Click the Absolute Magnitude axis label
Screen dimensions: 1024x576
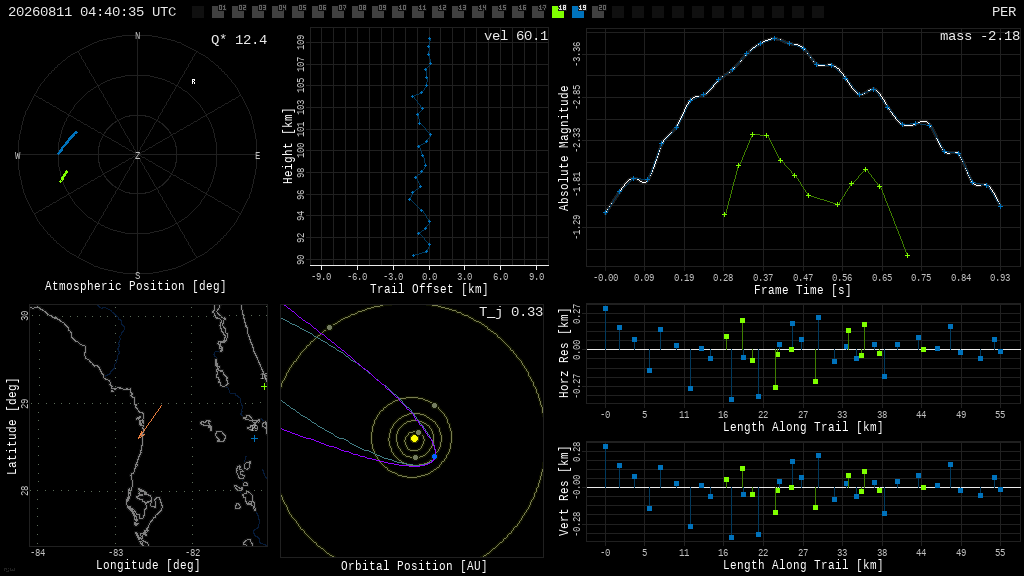click(564, 148)
